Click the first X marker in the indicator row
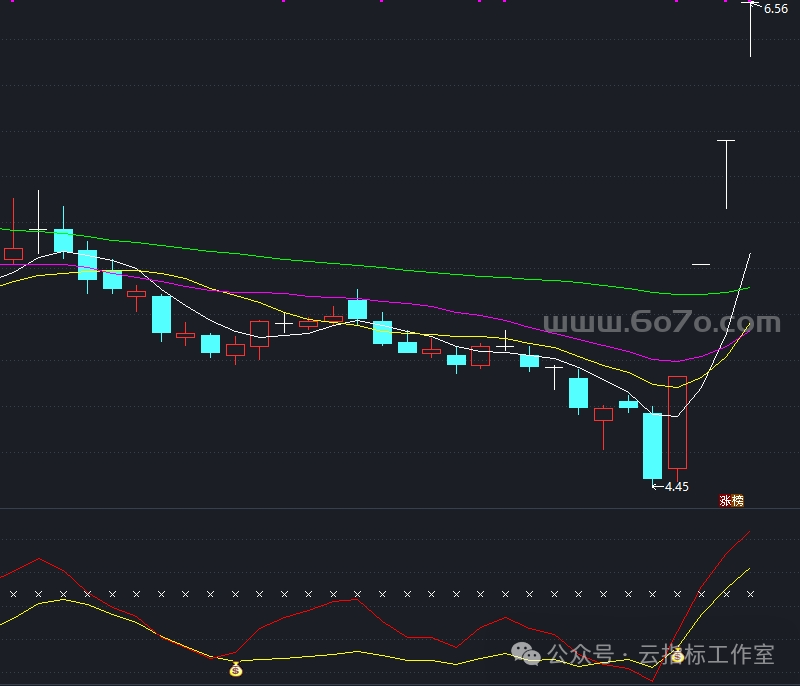This screenshot has width=800, height=686. tap(14, 595)
